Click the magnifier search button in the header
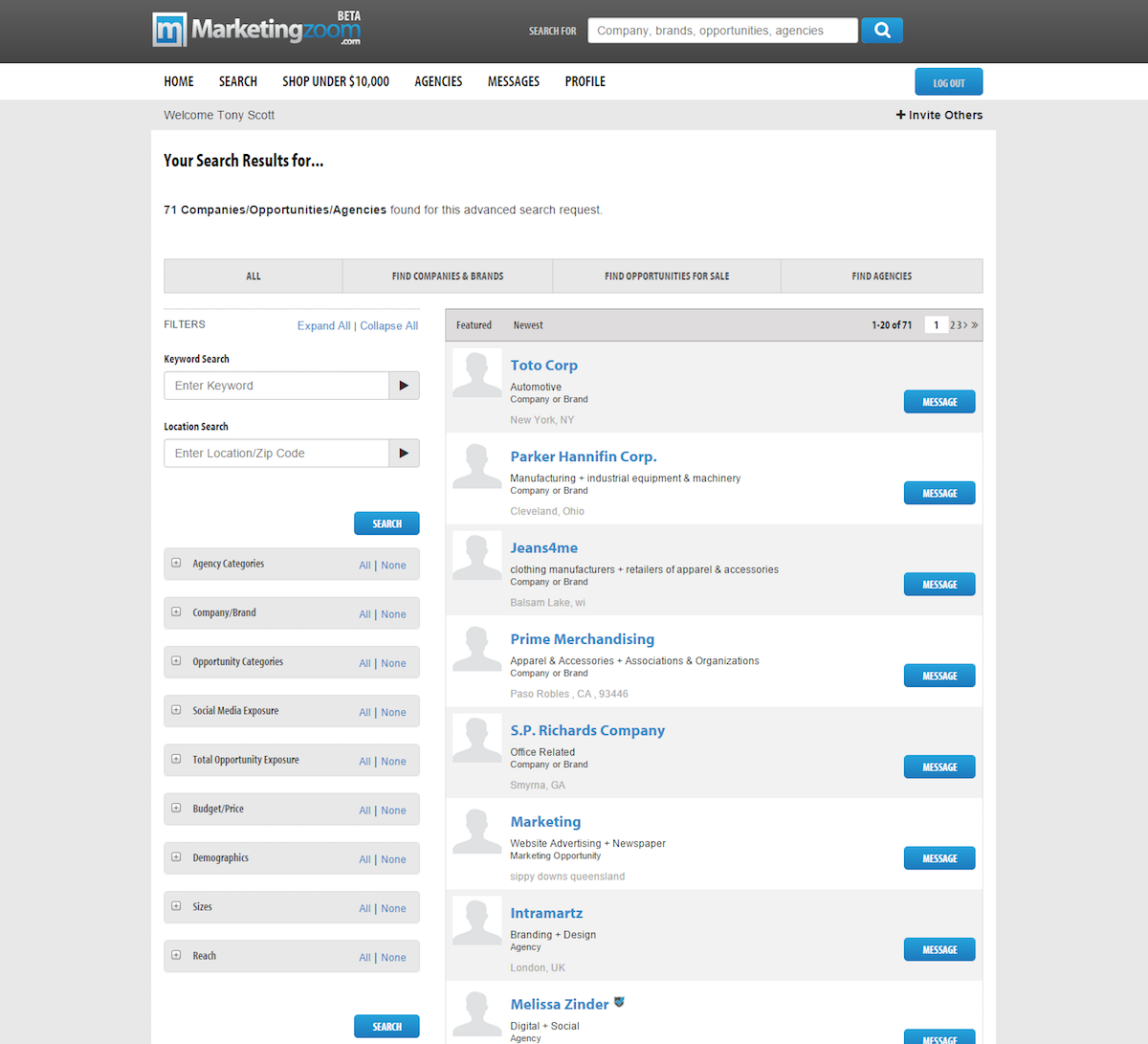This screenshot has width=1148, height=1044. (x=882, y=31)
